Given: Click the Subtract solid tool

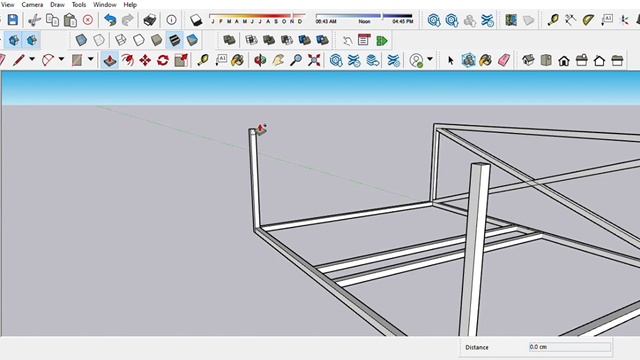Looking at the screenshot, I should 287,40.
